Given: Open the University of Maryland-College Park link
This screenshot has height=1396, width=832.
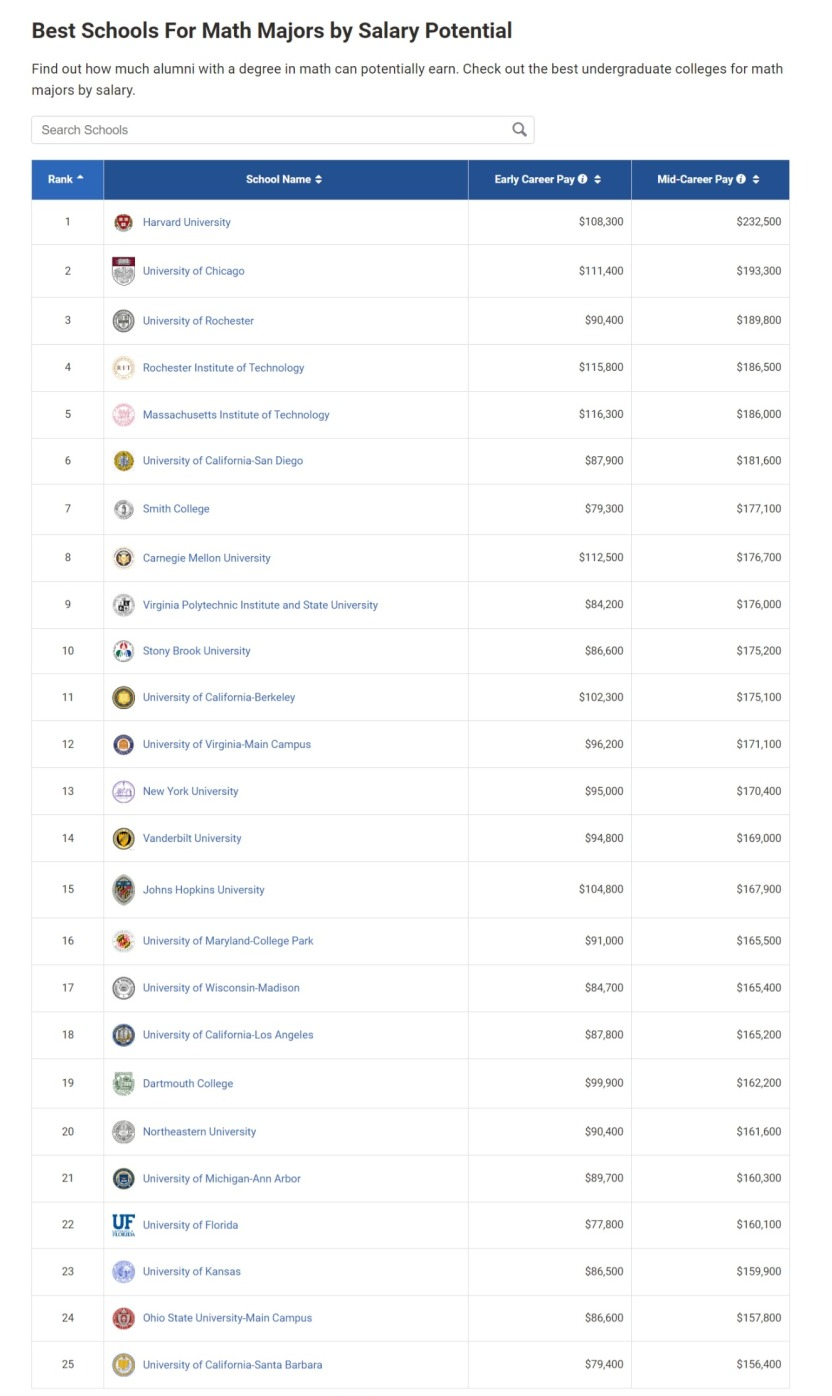Looking at the screenshot, I should coord(229,941).
